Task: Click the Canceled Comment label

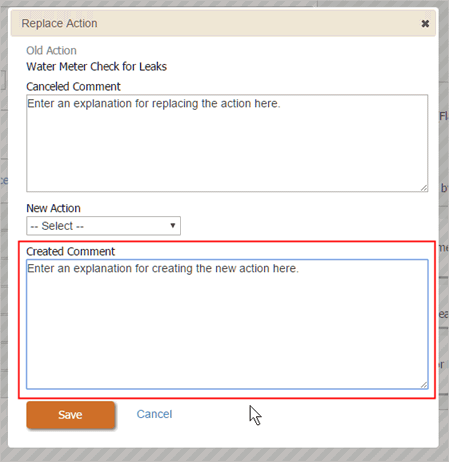Action: point(73,87)
